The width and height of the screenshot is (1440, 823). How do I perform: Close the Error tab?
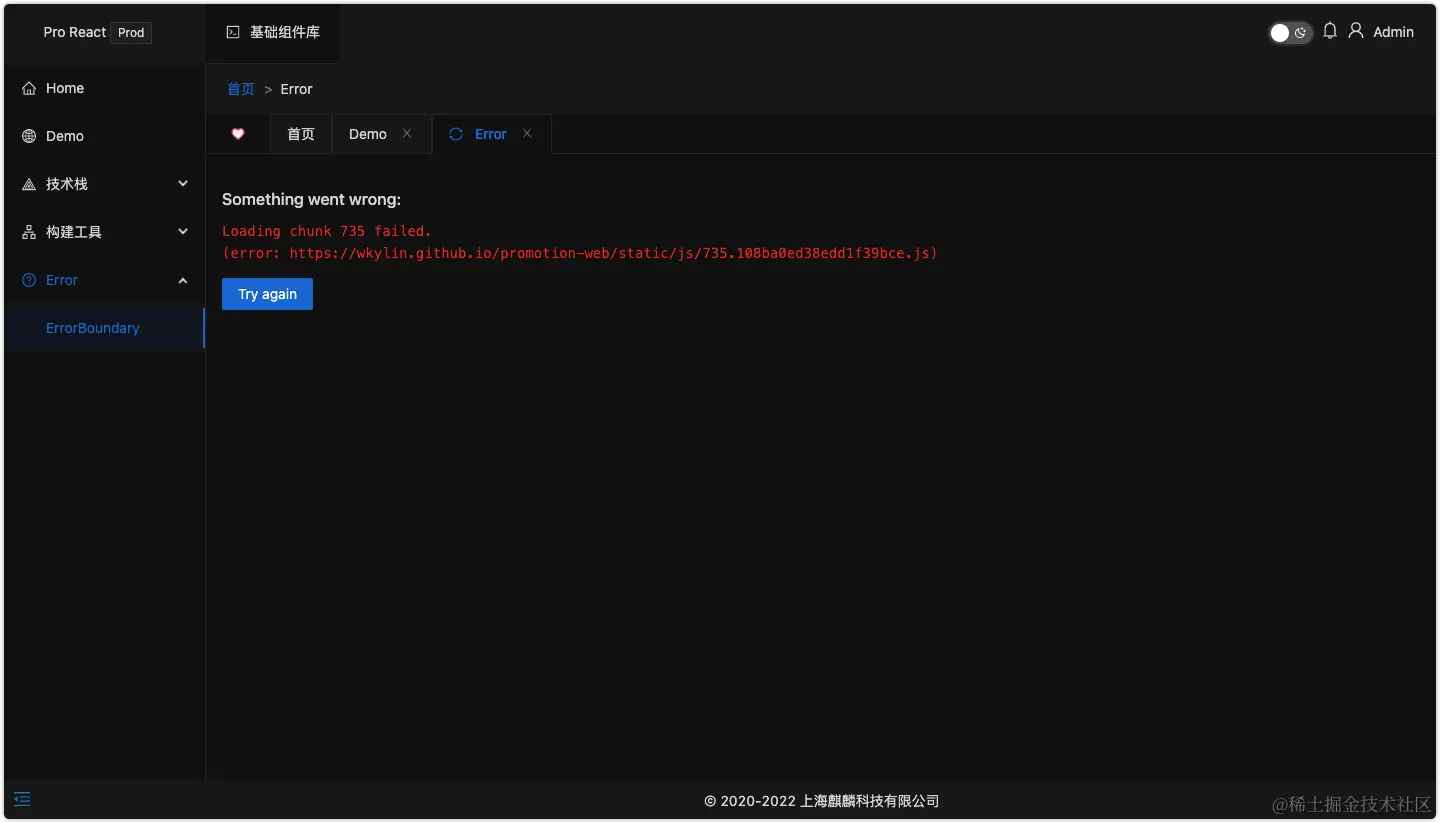527,133
